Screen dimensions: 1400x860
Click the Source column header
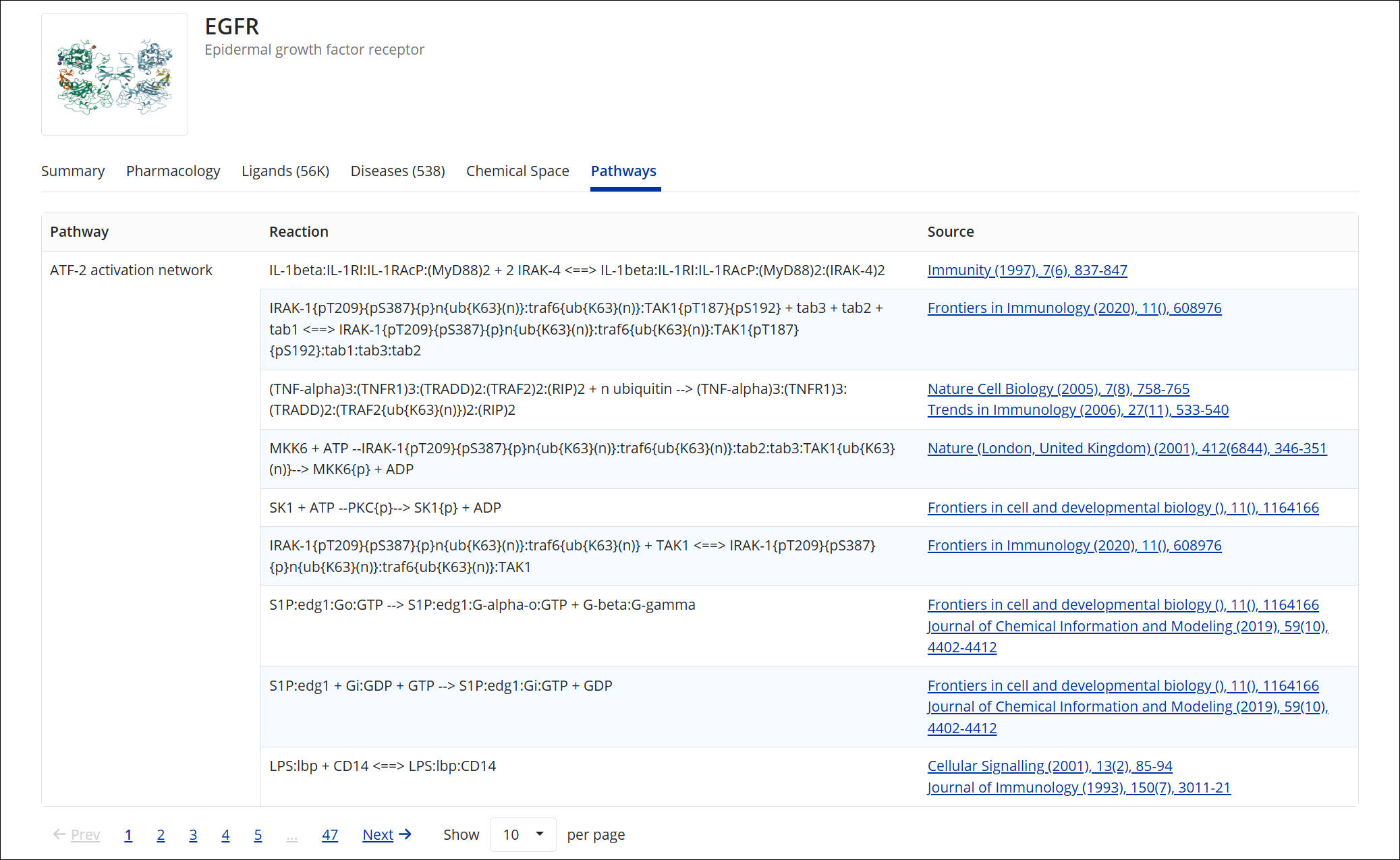coord(951,232)
